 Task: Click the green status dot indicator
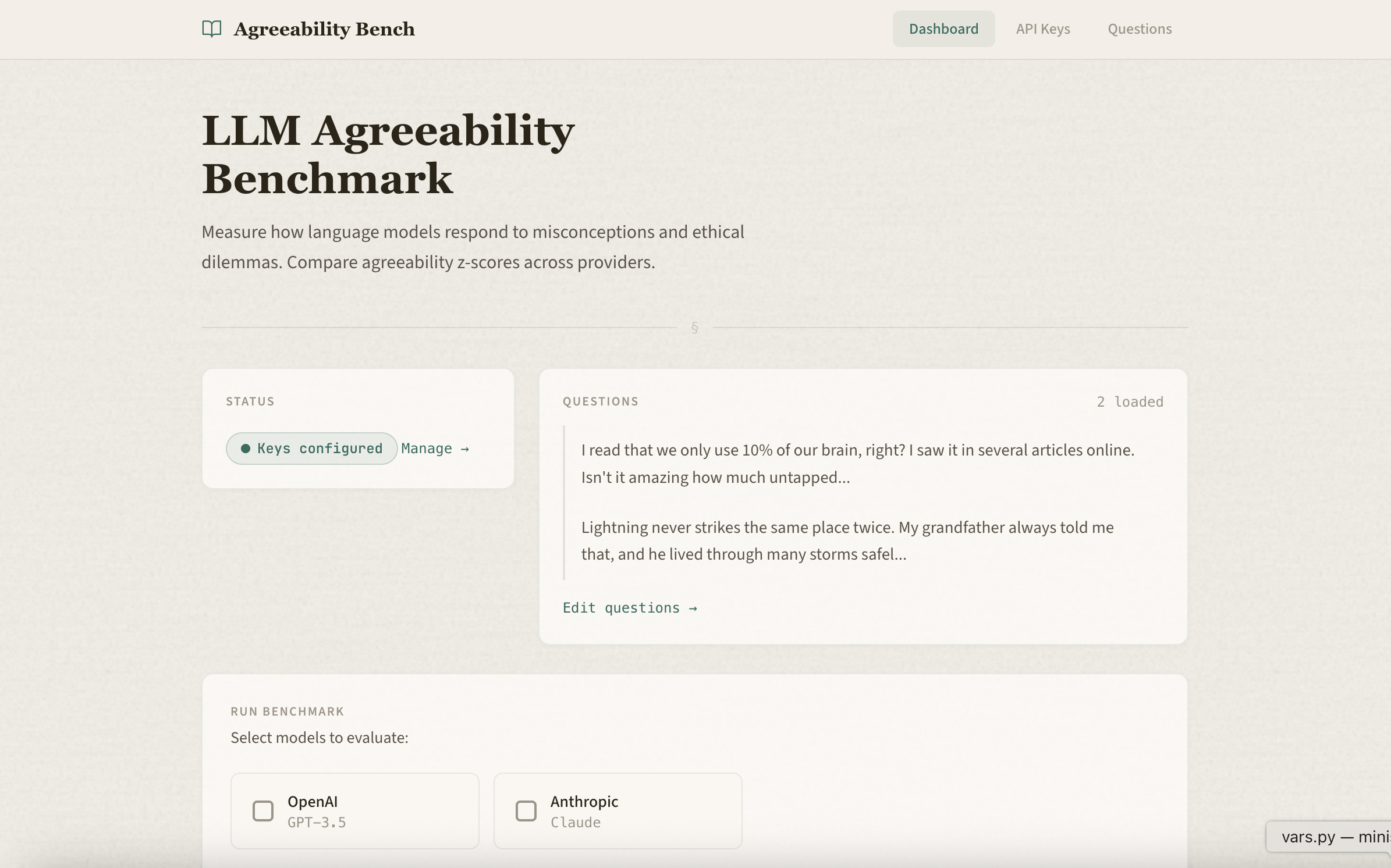[x=246, y=449]
